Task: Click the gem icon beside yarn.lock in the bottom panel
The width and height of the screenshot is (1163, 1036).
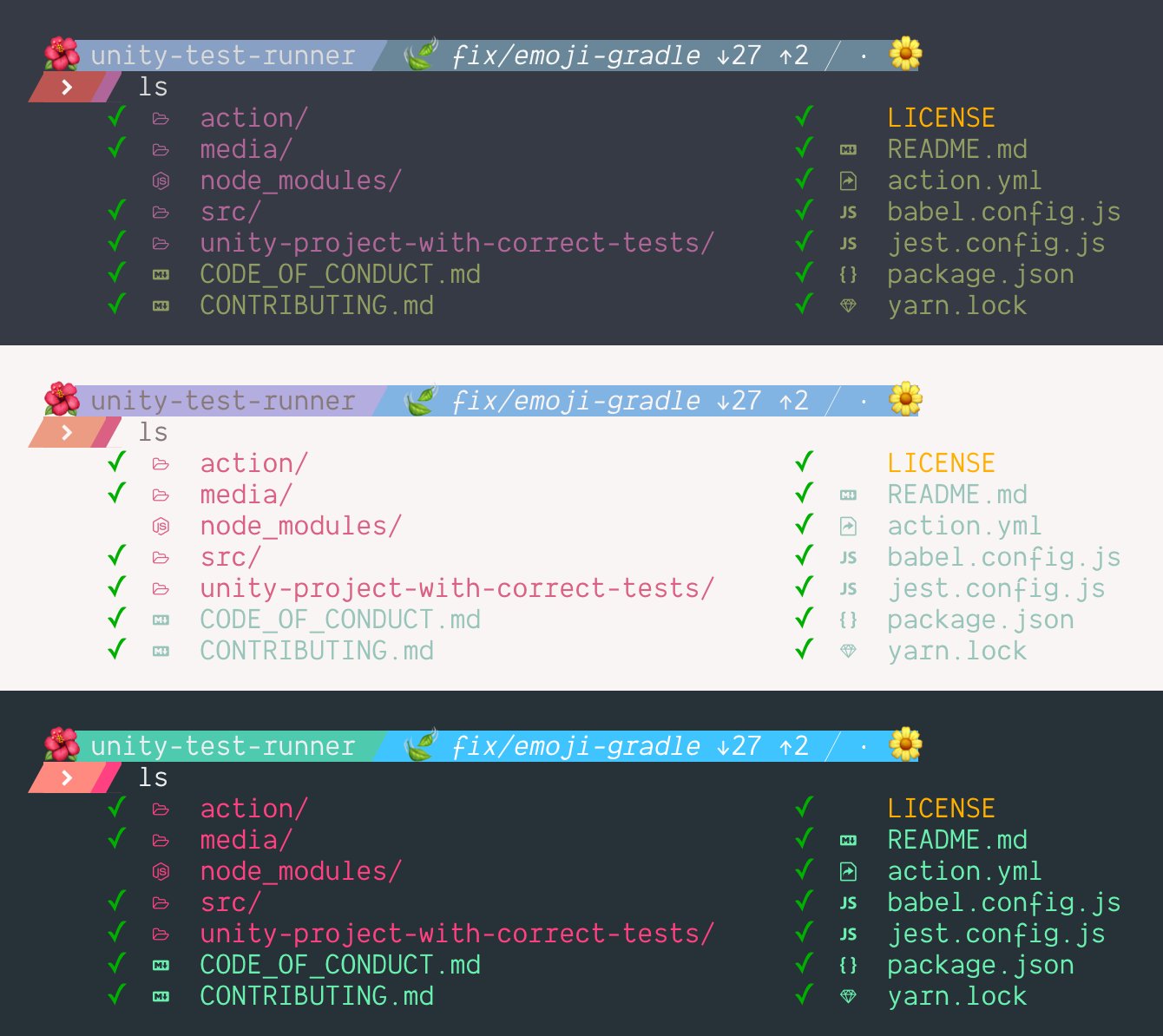Action: pyautogui.click(x=848, y=996)
